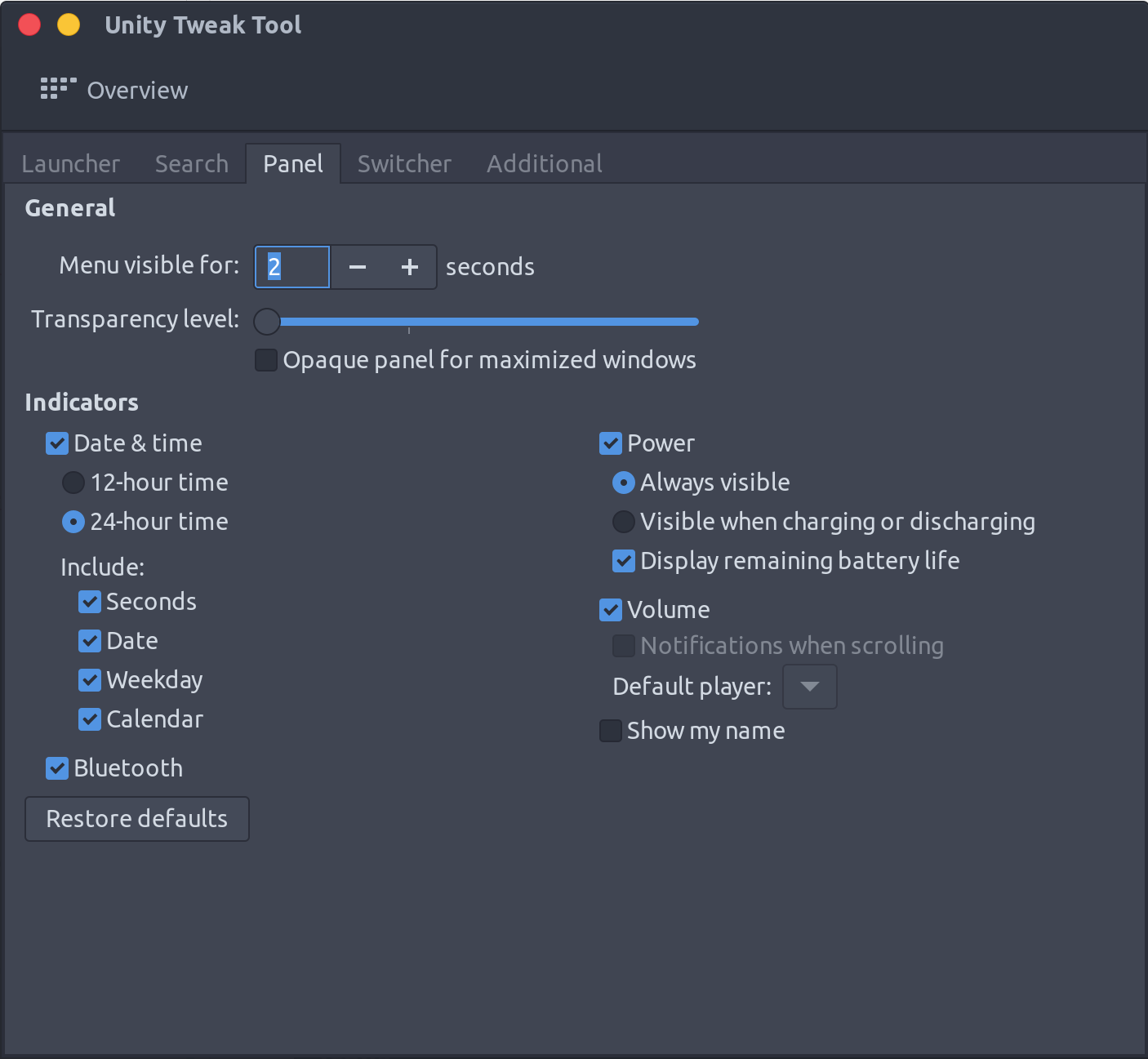The width and height of the screenshot is (1148, 1059).
Task: Select the Panel tab
Action: click(x=293, y=164)
